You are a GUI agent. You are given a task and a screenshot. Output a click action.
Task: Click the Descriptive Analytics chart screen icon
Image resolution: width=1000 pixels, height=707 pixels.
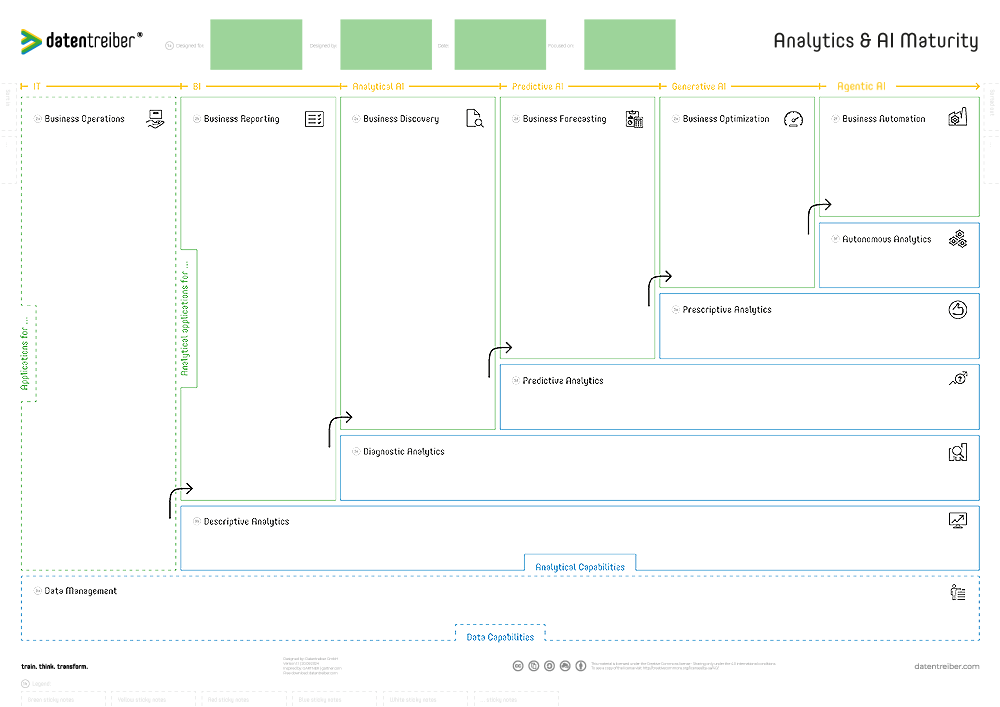click(958, 520)
